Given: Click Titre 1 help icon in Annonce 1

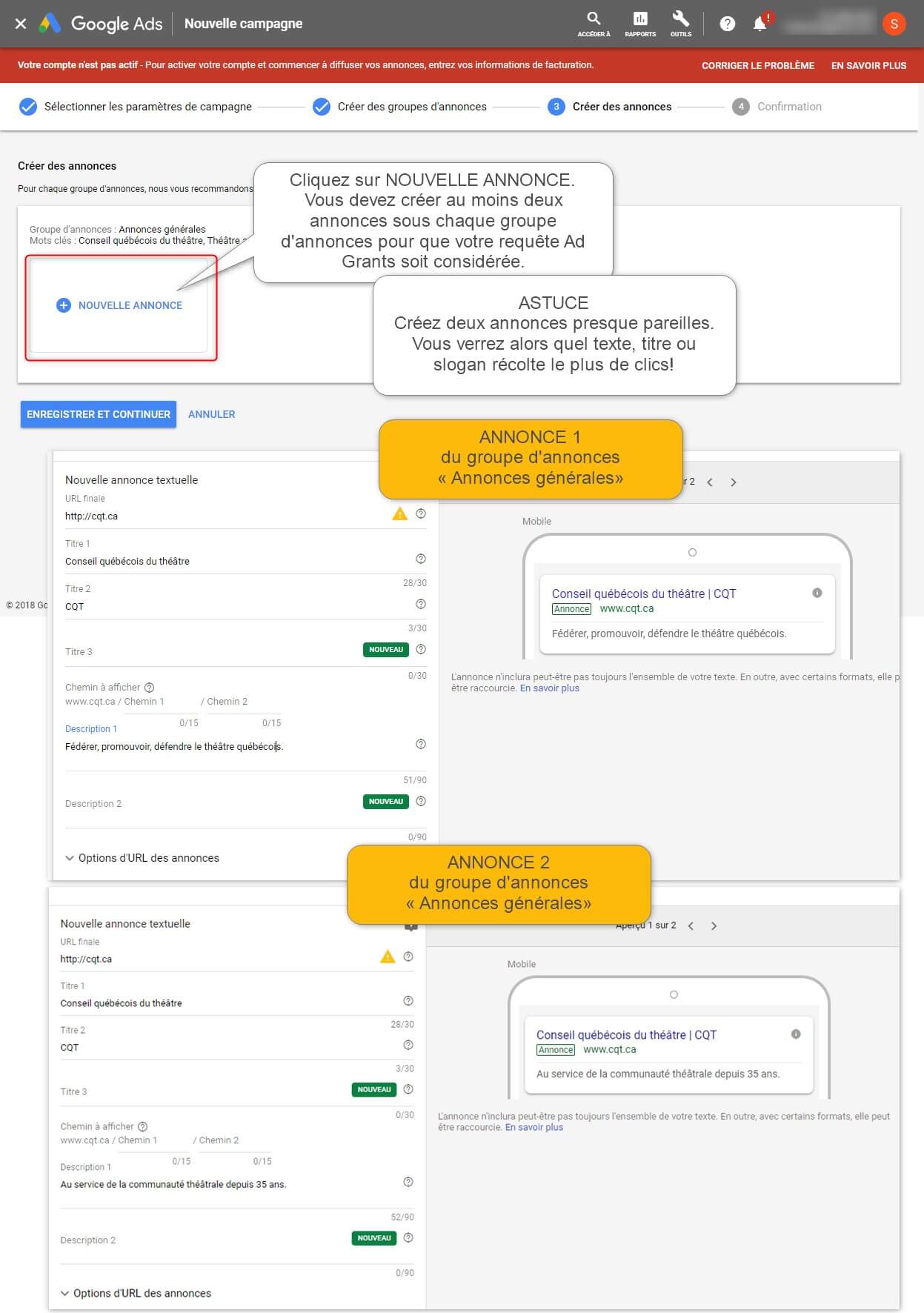Looking at the screenshot, I should [421, 559].
